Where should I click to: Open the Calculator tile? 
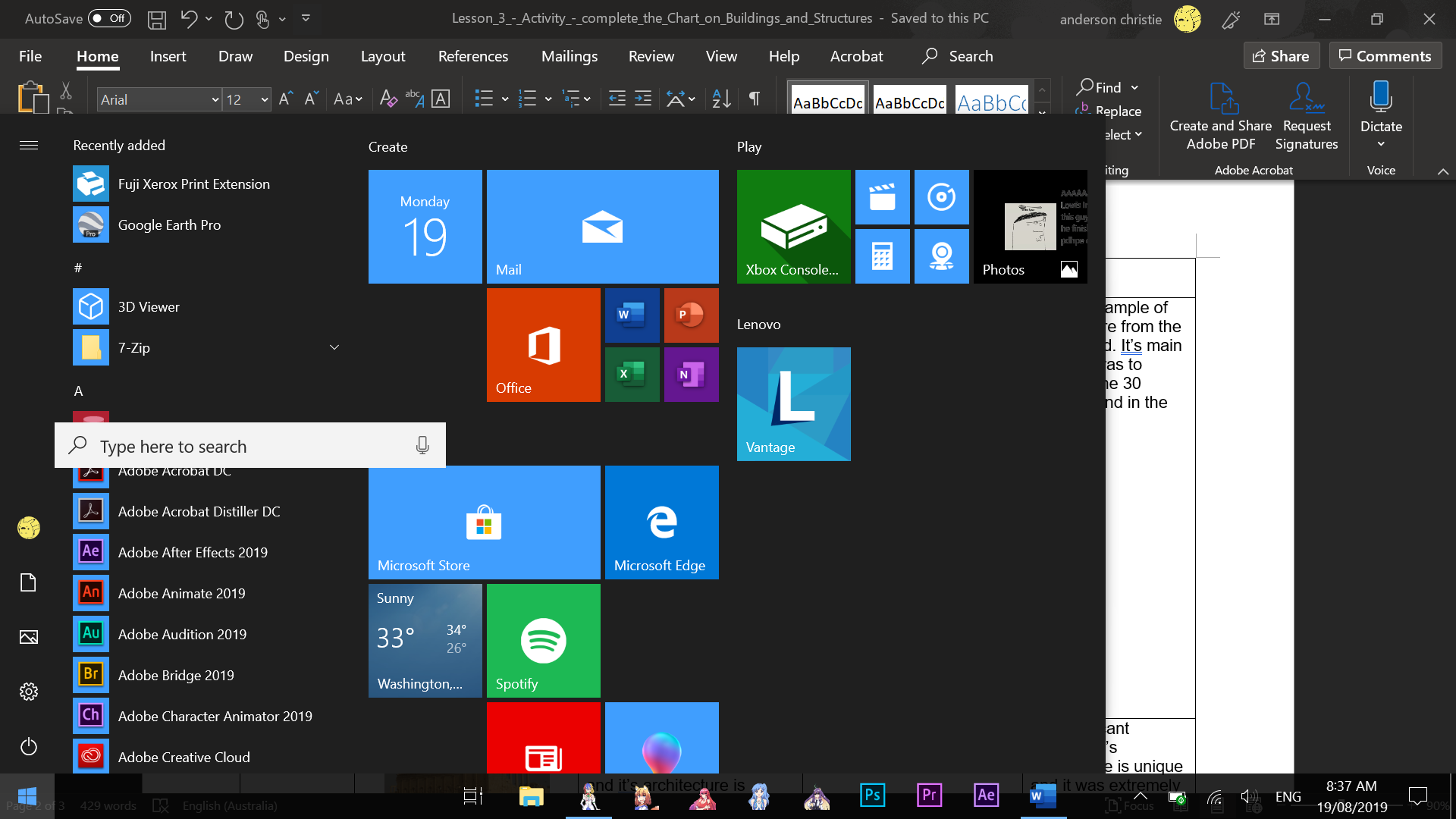pos(882,256)
